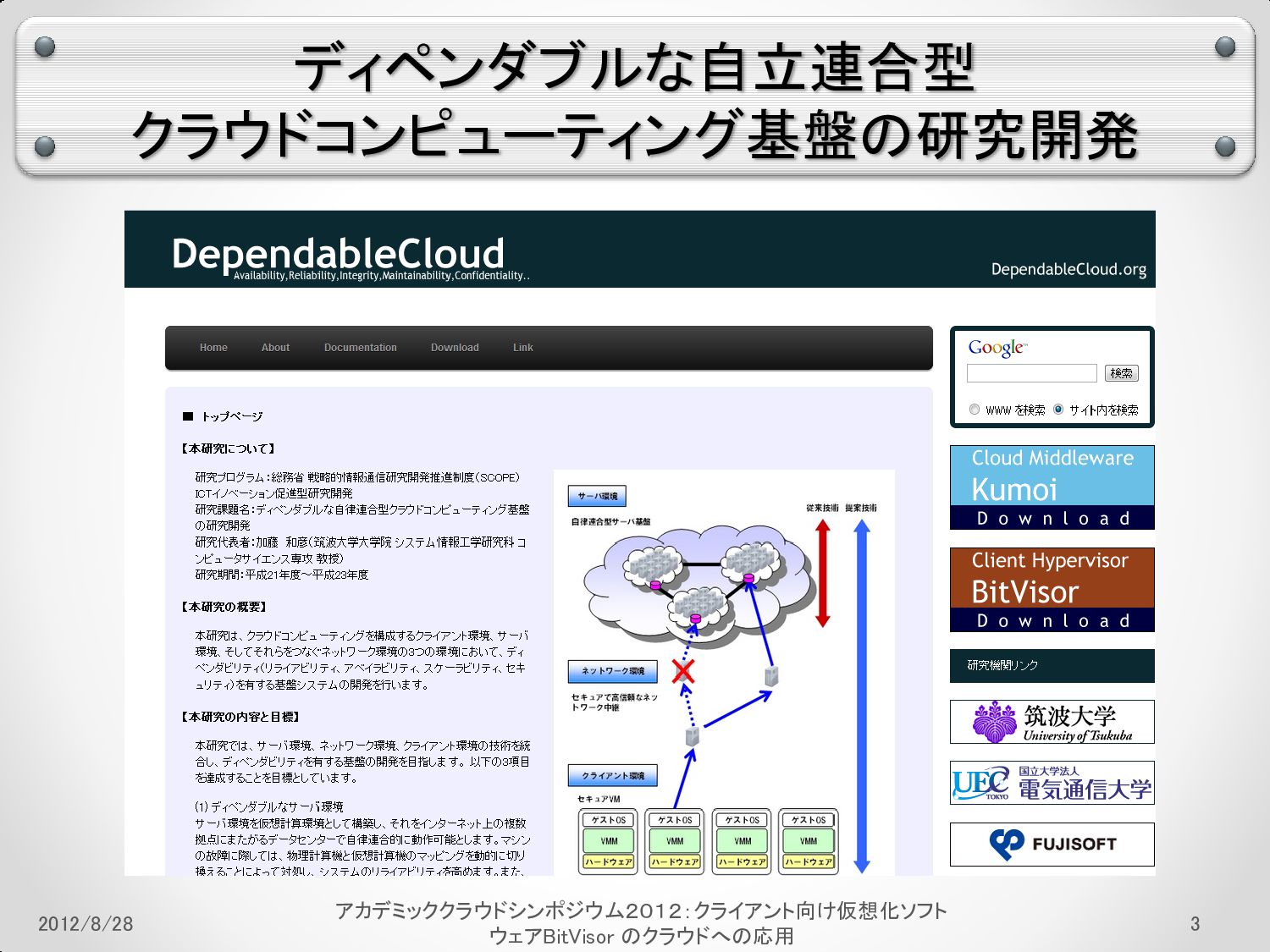Select the 'www を検索' radio button
1270x952 pixels.
pyautogui.click(x=975, y=410)
